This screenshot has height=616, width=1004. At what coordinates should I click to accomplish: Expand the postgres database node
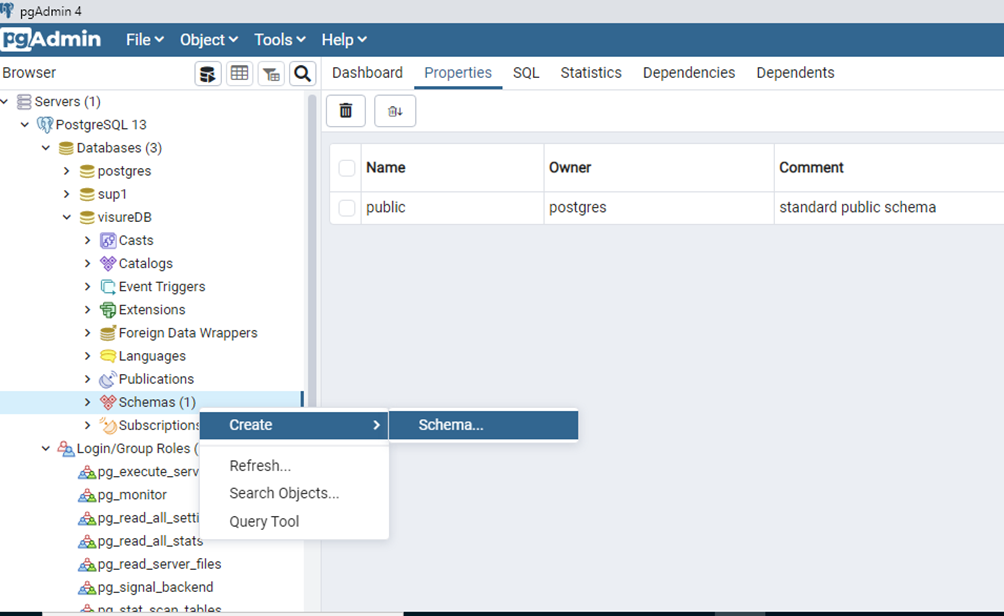(67, 171)
